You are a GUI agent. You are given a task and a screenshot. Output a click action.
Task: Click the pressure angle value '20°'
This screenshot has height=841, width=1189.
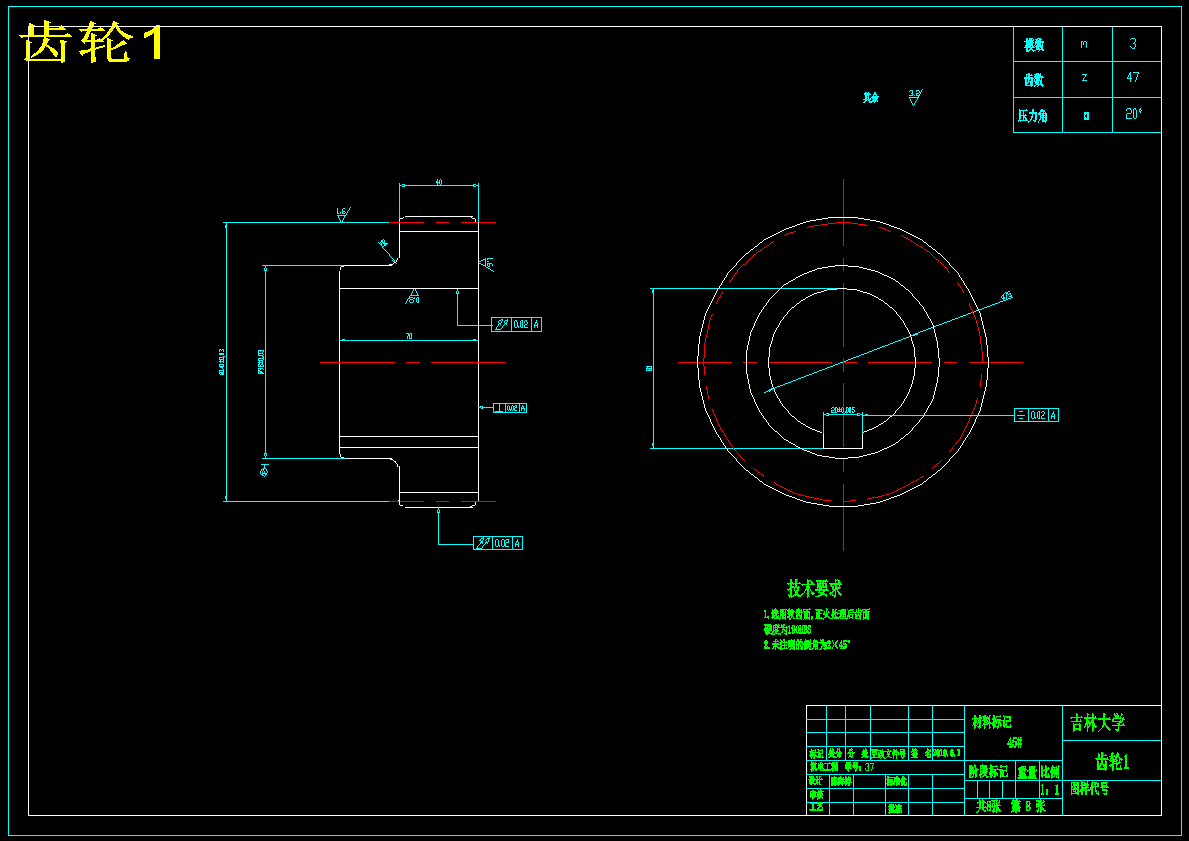click(x=1134, y=114)
